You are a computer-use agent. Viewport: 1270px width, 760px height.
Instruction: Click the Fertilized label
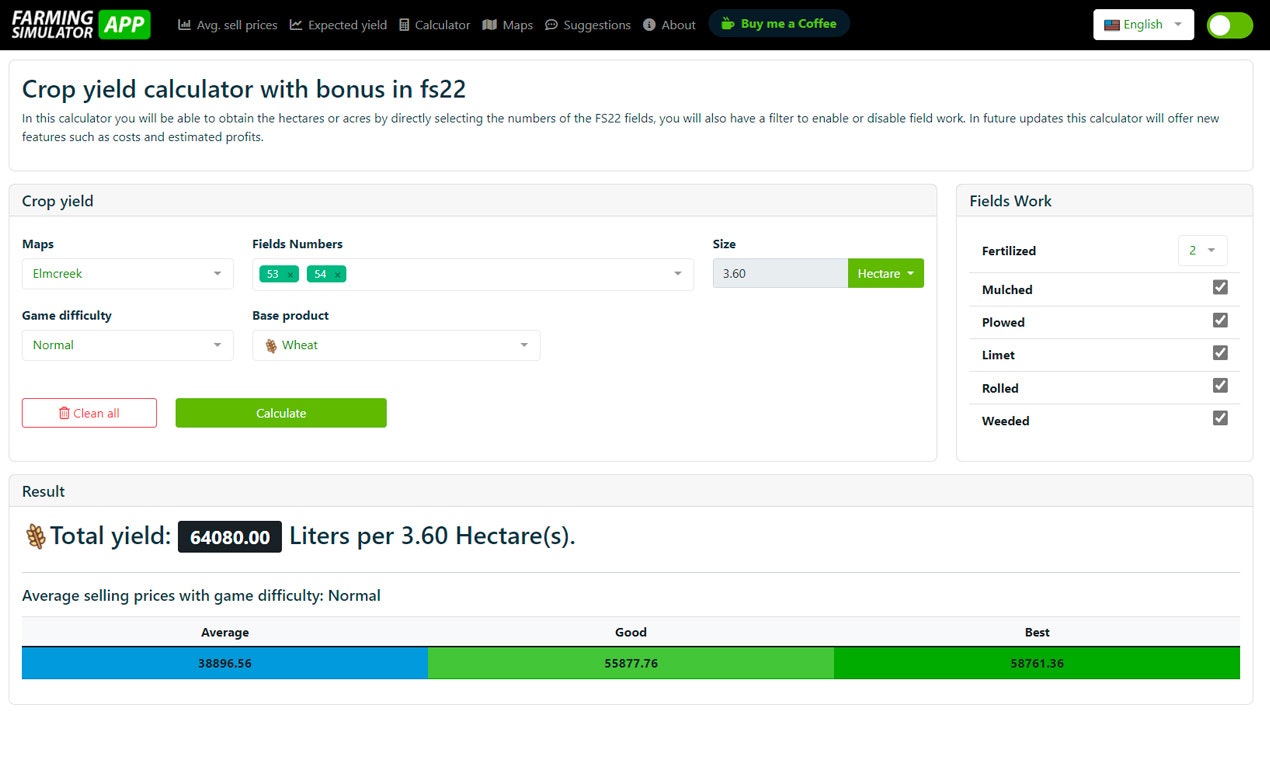point(1009,251)
